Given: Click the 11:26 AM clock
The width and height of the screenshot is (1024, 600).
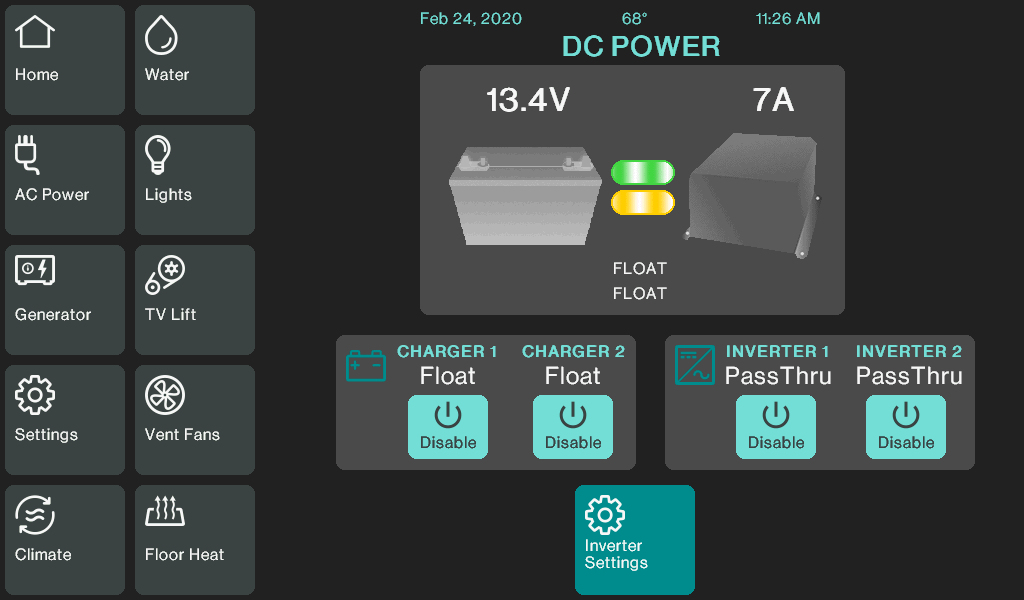Looking at the screenshot, I should pos(788,19).
